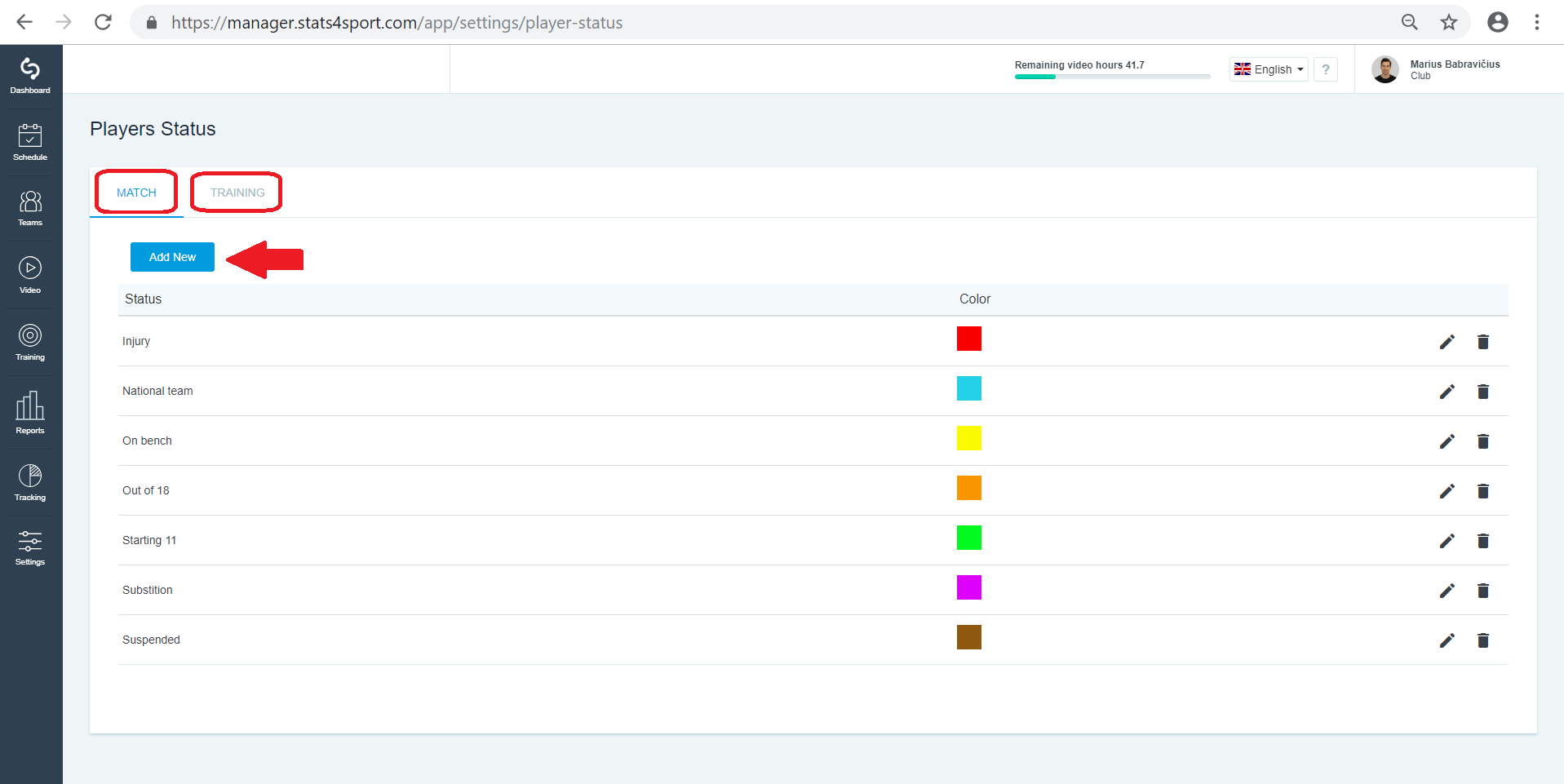Image resolution: width=1564 pixels, height=784 pixels.
Task: Switch to the MATCH tab
Action: 136,193
